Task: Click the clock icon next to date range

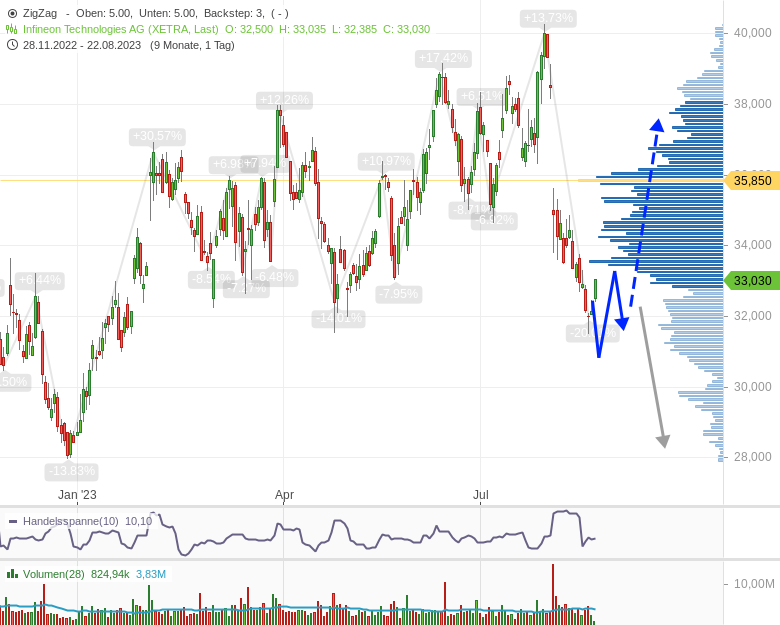Action: 12,45
